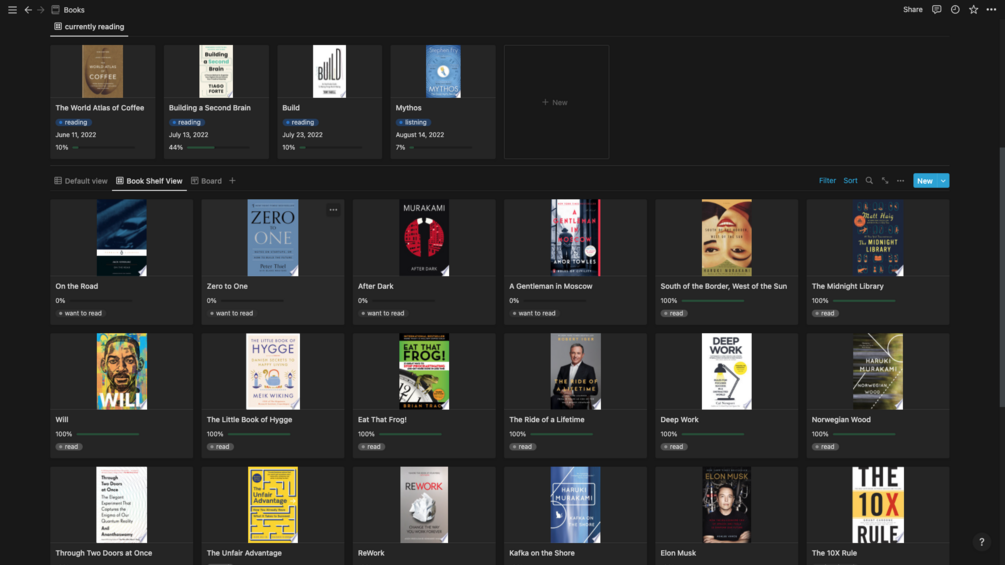The width and height of the screenshot is (1005, 565).
Task: Click the date 'August 14, 2022'
Action: (x=420, y=135)
